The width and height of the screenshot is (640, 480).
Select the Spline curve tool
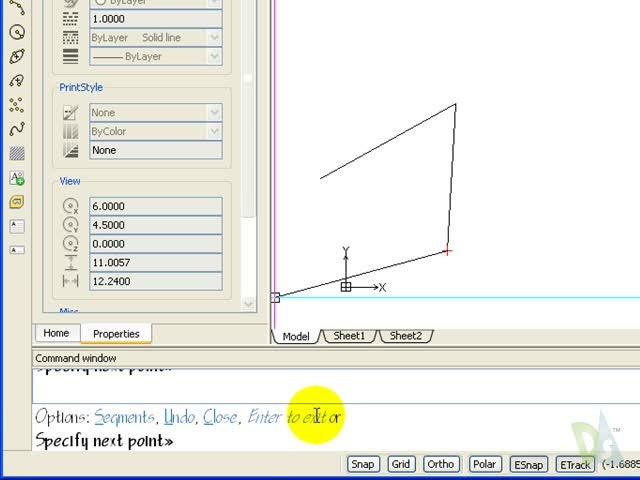[x=17, y=129]
